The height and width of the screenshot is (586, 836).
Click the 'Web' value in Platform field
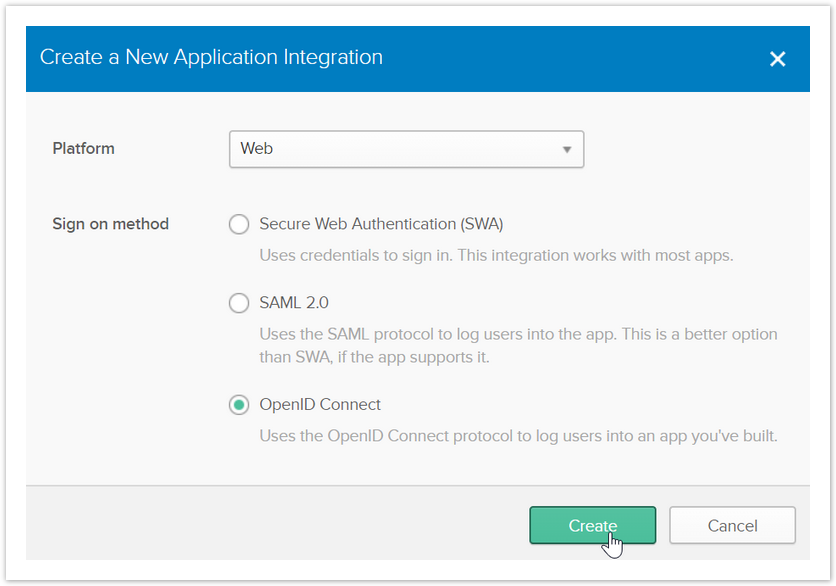pyautogui.click(x=257, y=149)
